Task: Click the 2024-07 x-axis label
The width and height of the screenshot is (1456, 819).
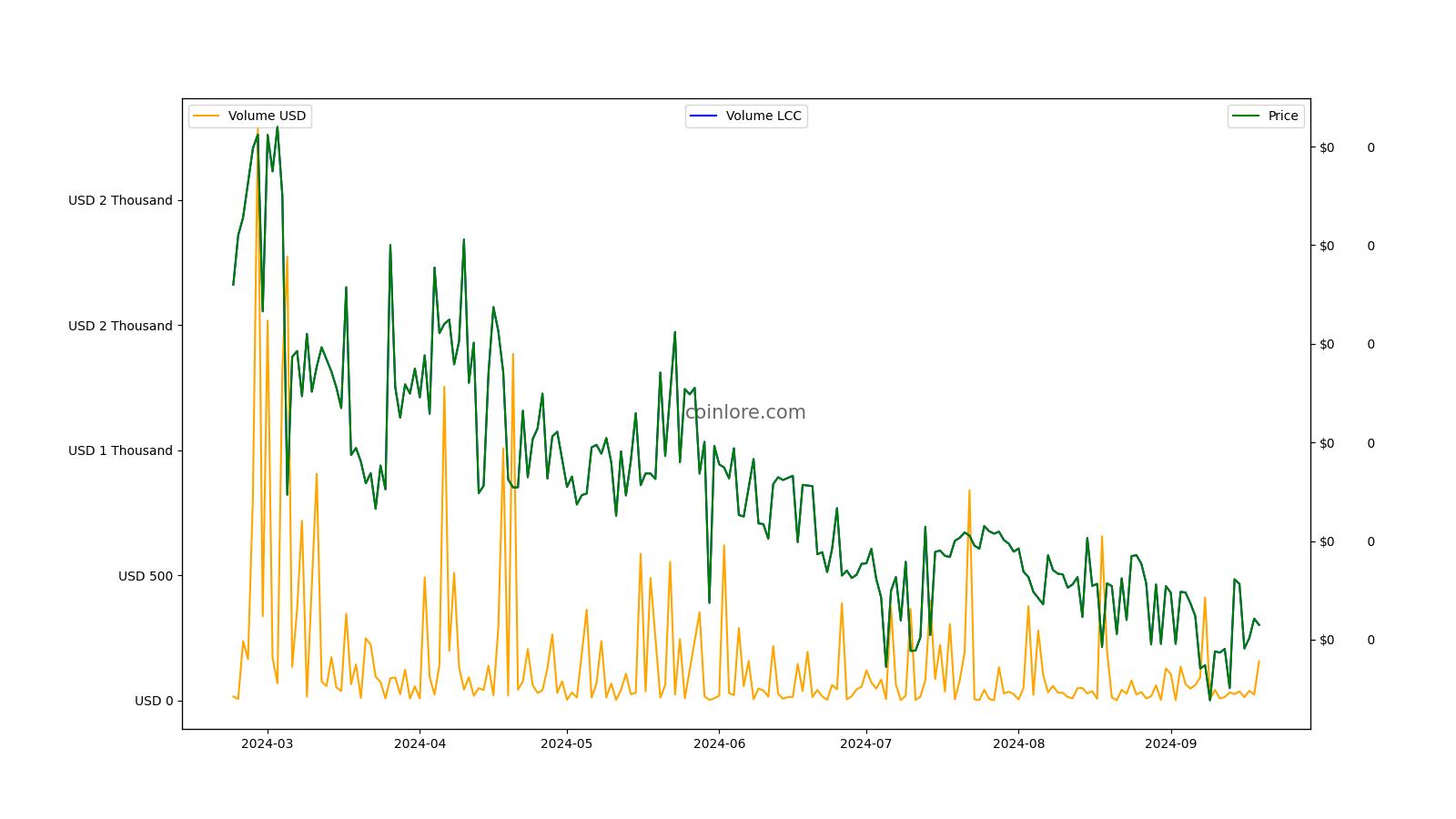Action: [x=866, y=743]
